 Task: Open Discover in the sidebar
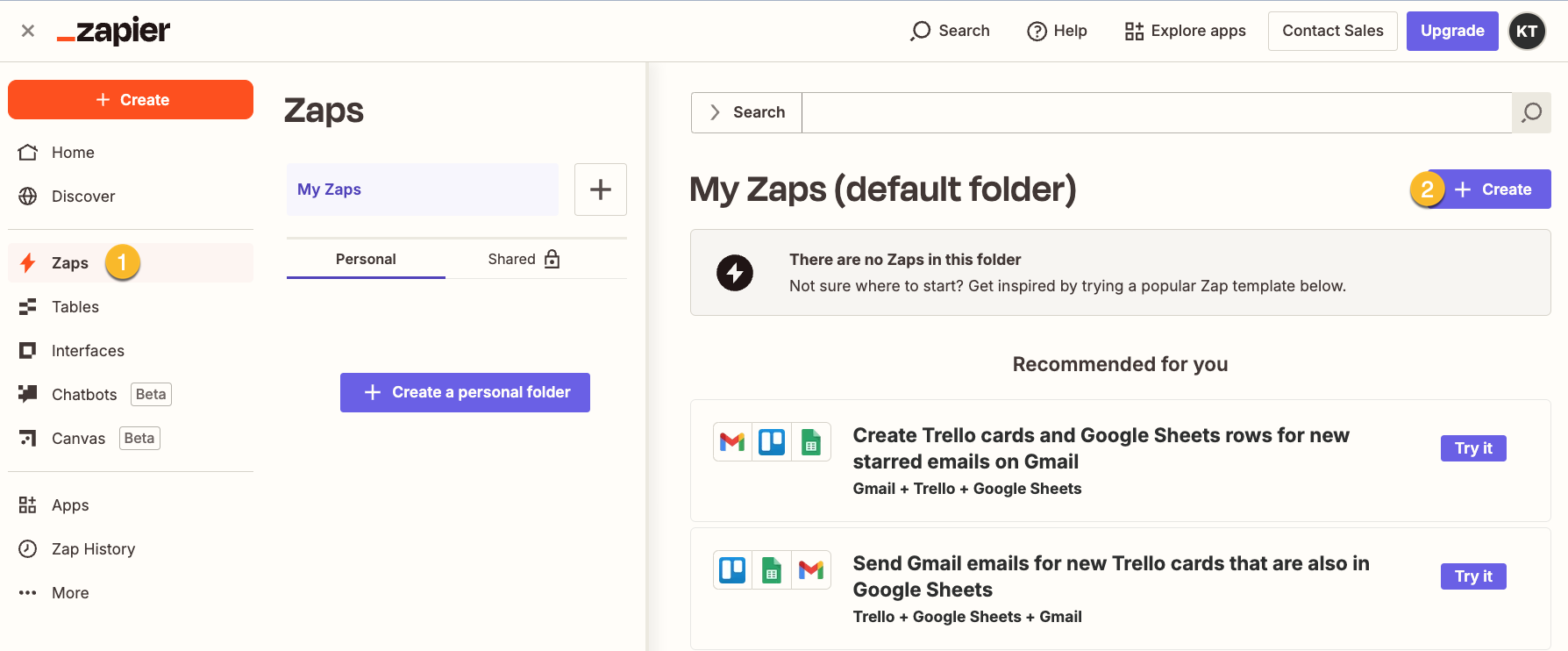(x=131, y=197)
